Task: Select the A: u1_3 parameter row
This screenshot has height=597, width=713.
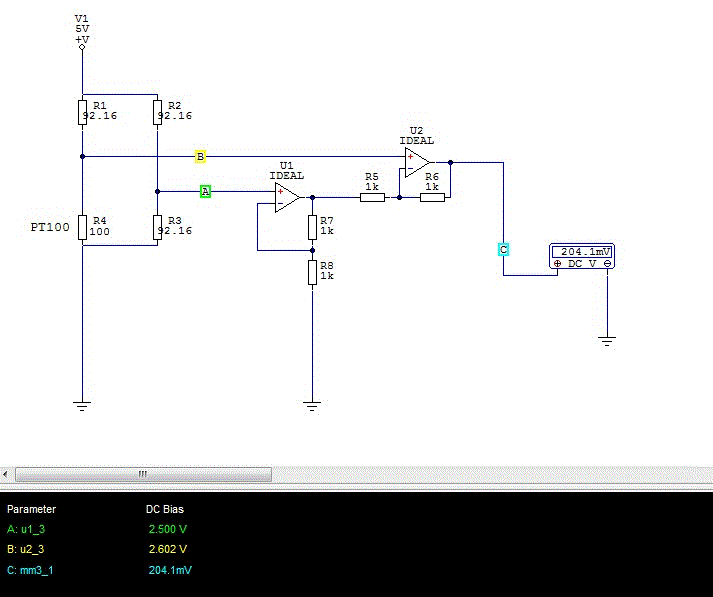Action: (x=97, y=529)
